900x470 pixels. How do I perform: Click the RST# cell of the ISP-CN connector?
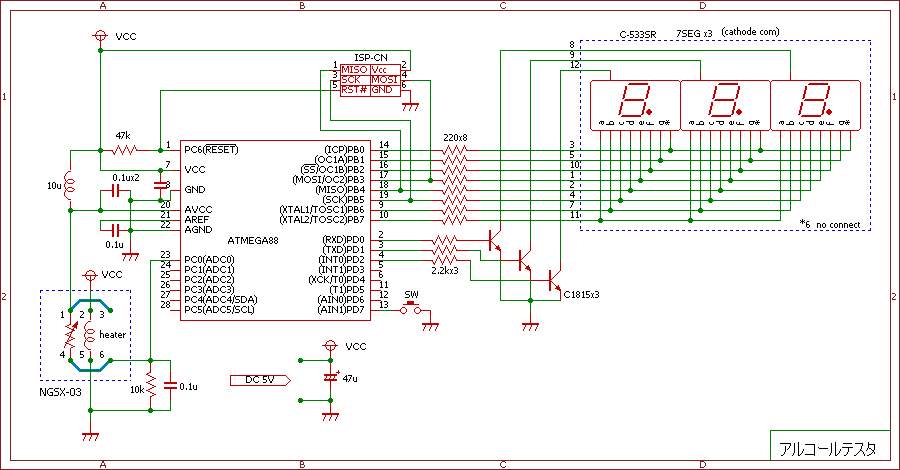[x=354, y=90]
